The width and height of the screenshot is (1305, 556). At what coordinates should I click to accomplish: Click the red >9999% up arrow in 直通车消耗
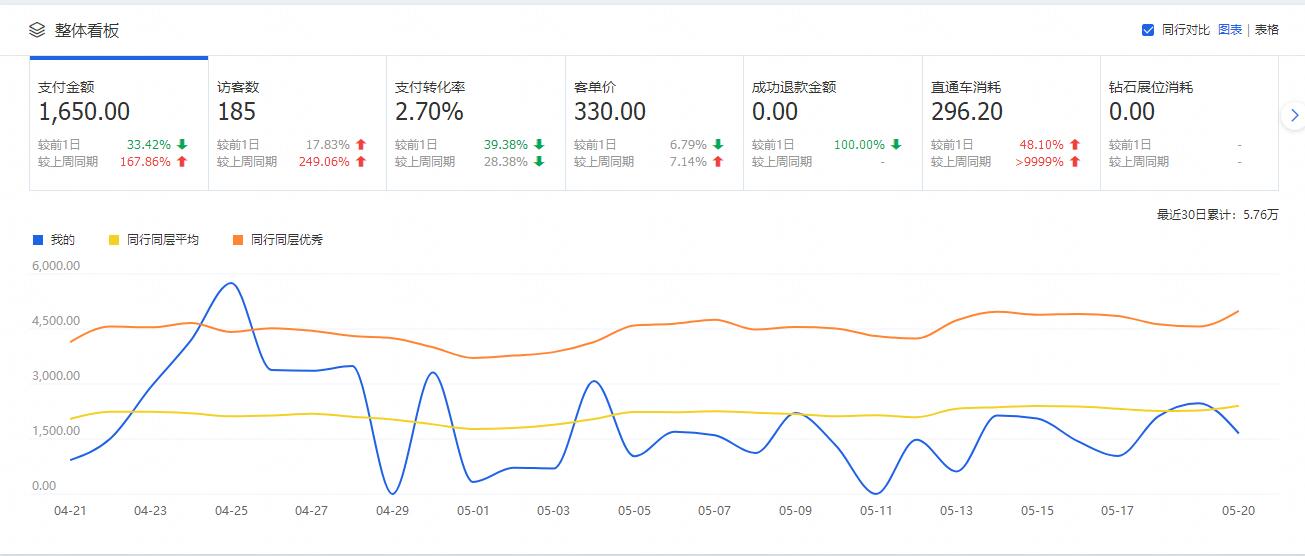1075,162
